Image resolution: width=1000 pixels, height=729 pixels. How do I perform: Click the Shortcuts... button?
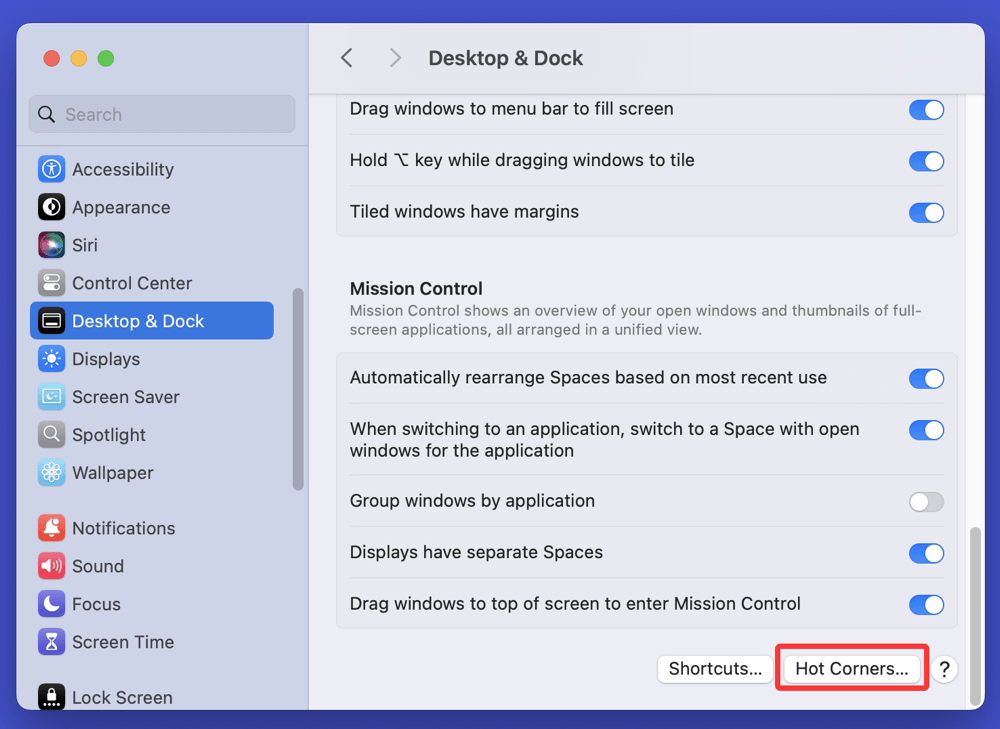(715, 669)
